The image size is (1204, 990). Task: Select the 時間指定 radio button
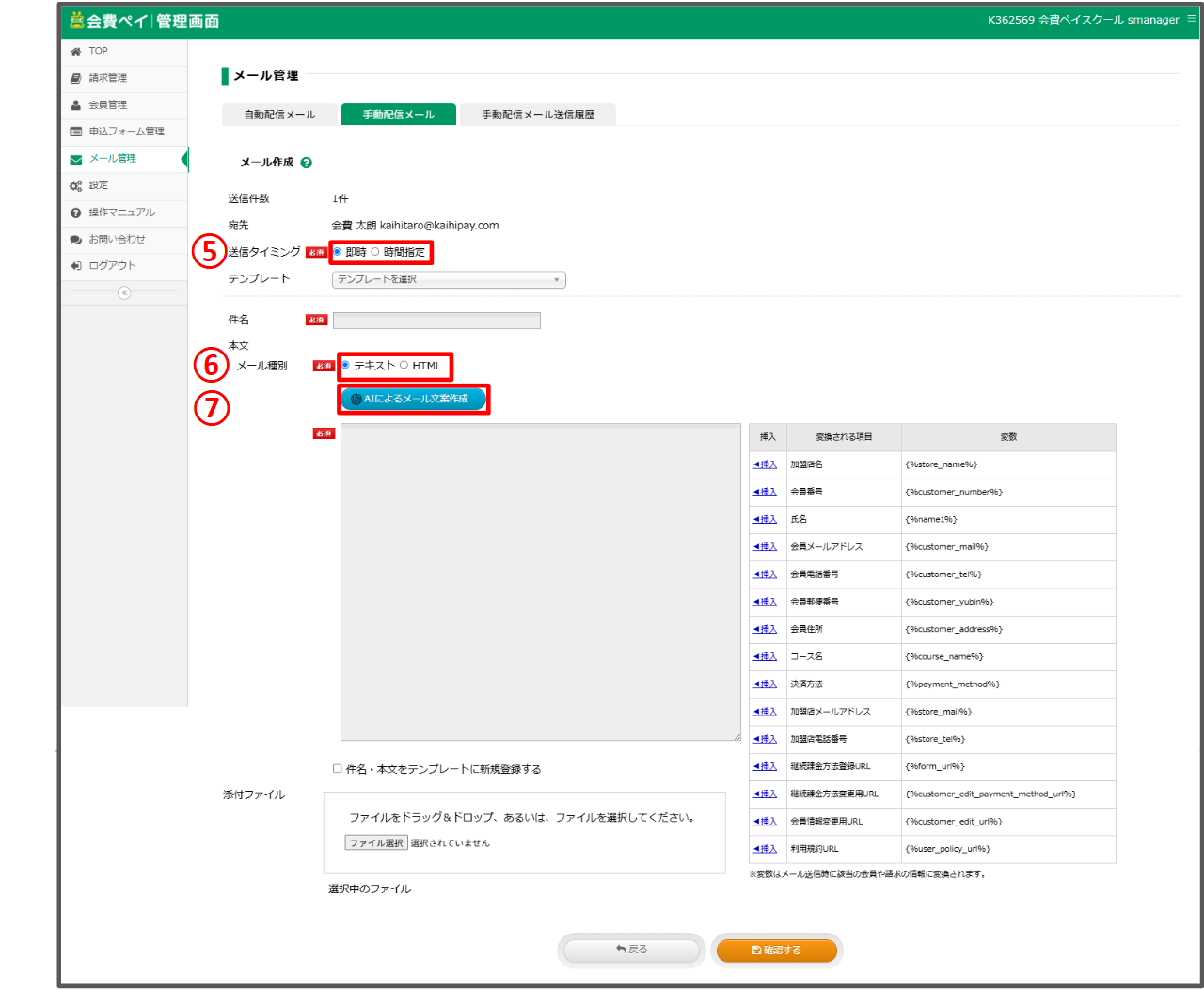coord(375,252)
